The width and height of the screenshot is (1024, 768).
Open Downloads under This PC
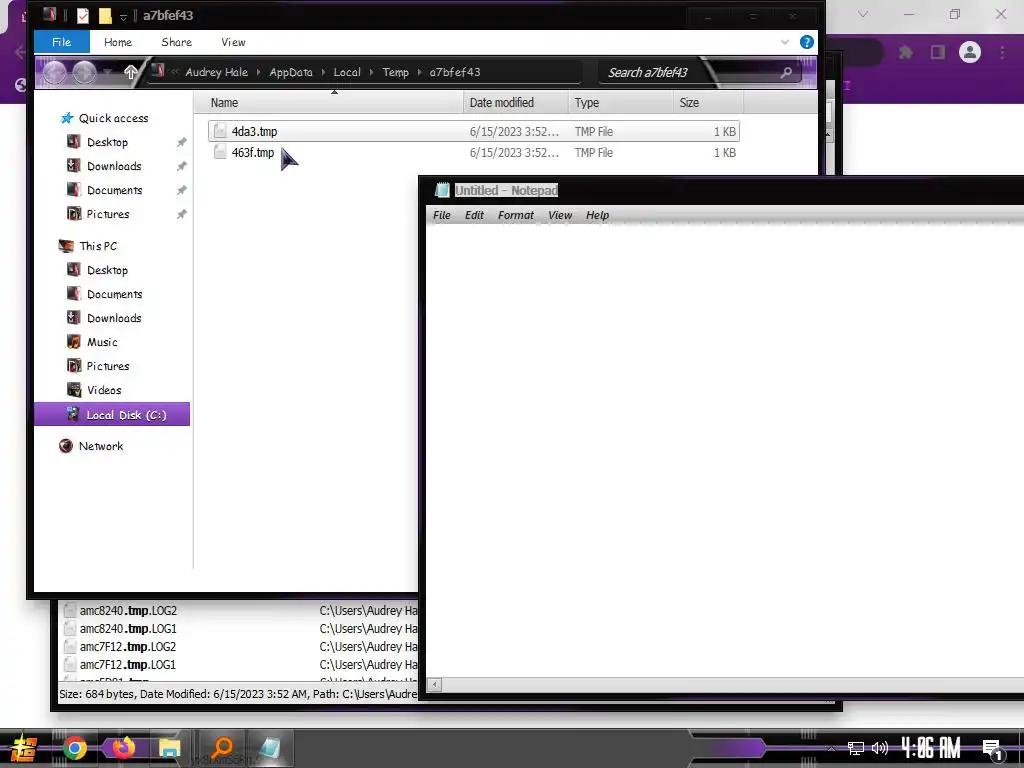(x=114, y=318)
